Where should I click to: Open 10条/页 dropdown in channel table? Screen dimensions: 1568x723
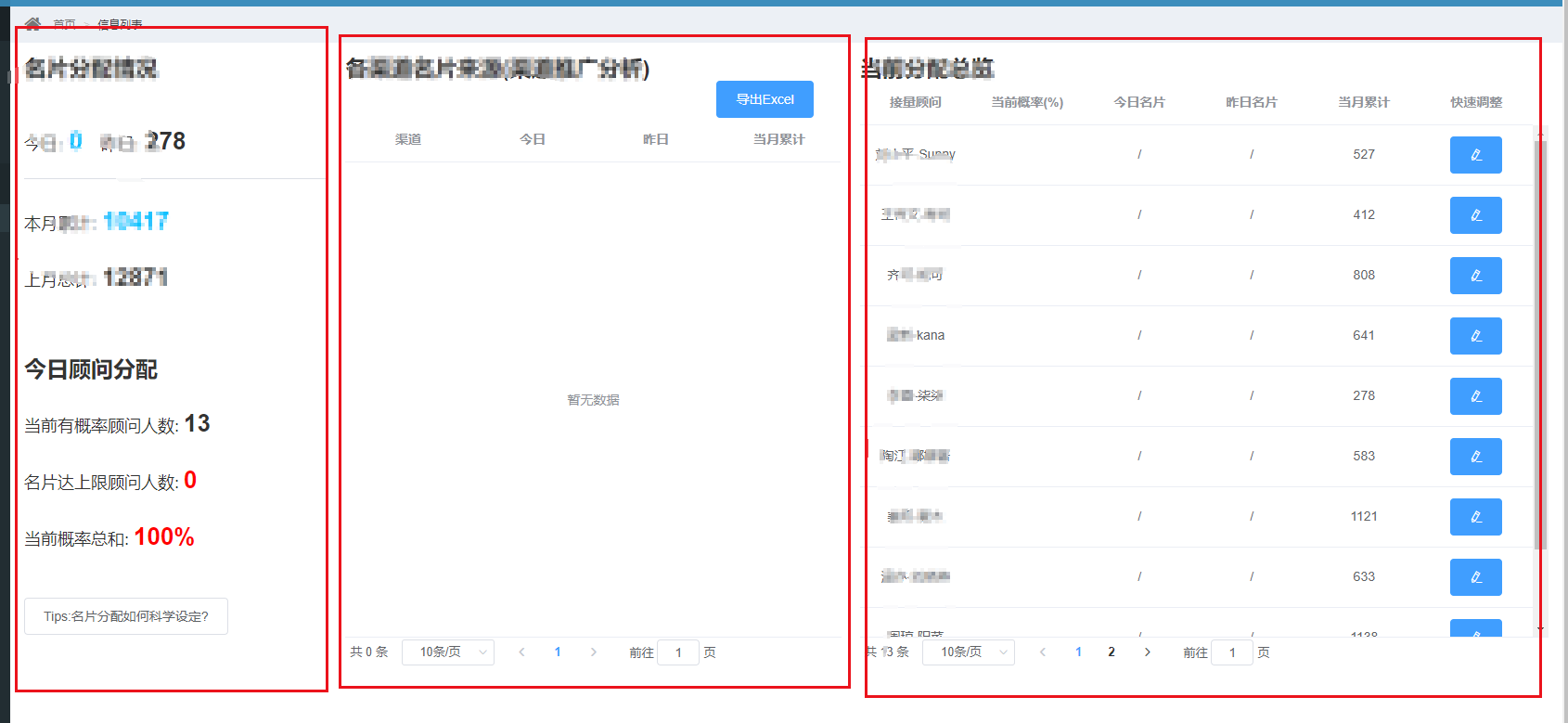[448, 652]
